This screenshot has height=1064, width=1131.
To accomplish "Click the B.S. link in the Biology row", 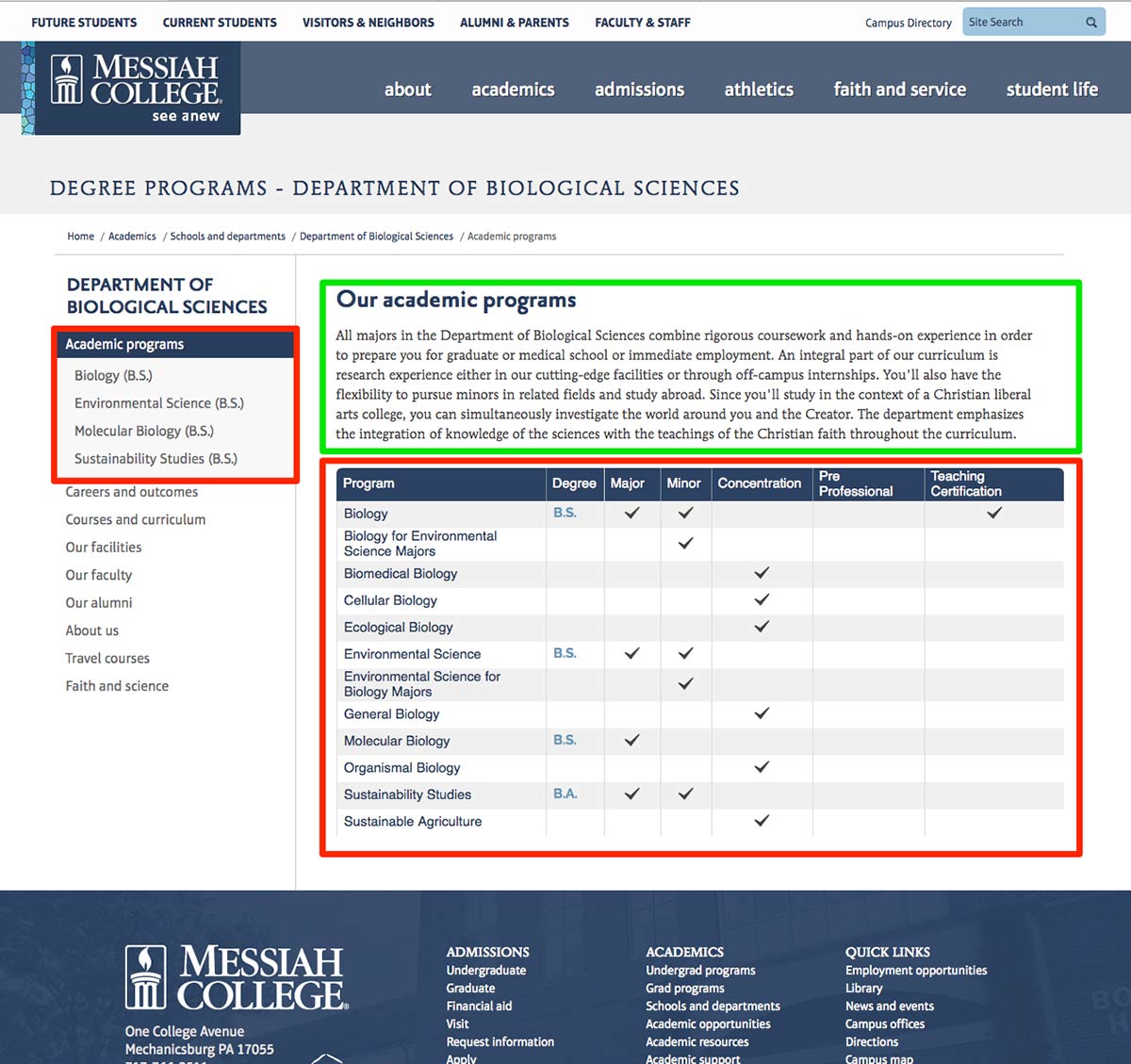I will click(565, 513).
